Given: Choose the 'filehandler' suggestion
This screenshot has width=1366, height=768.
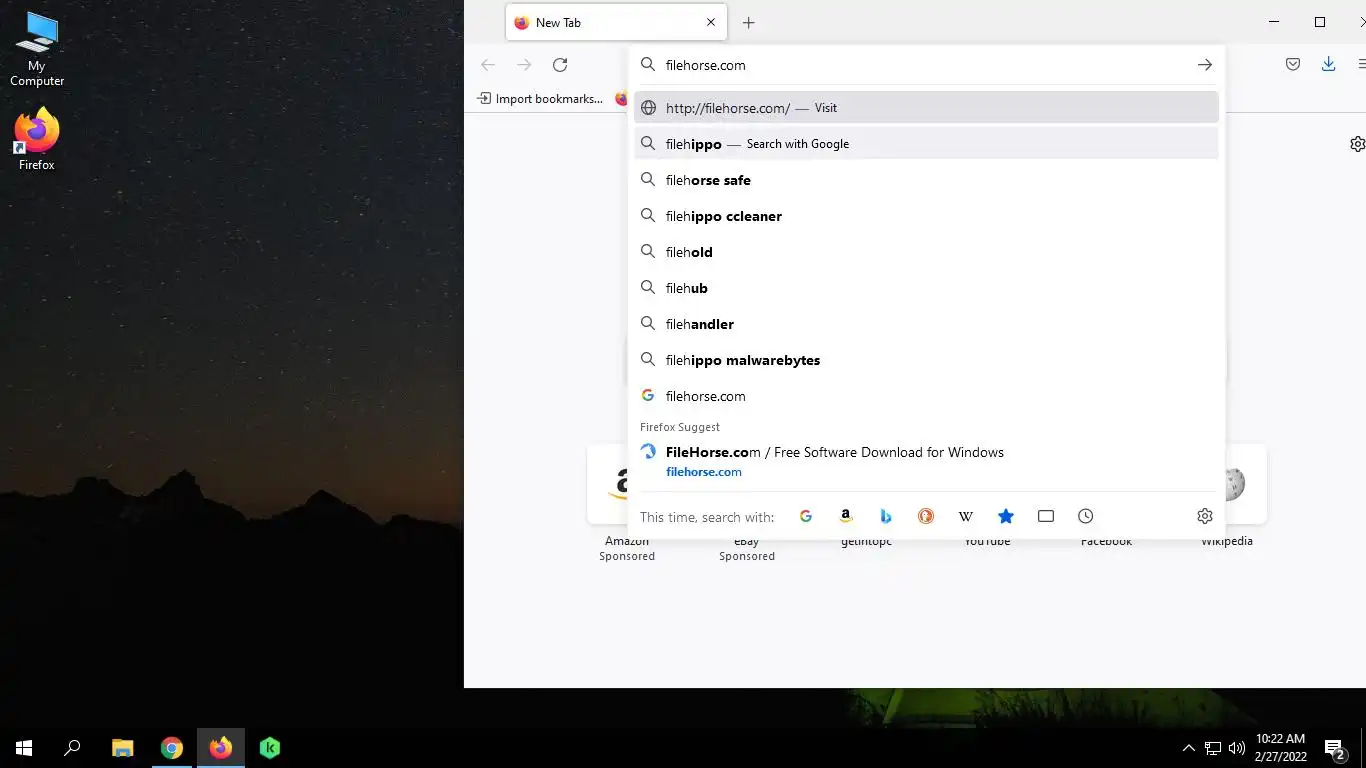Looking at the screenshot, I should 926,324.
